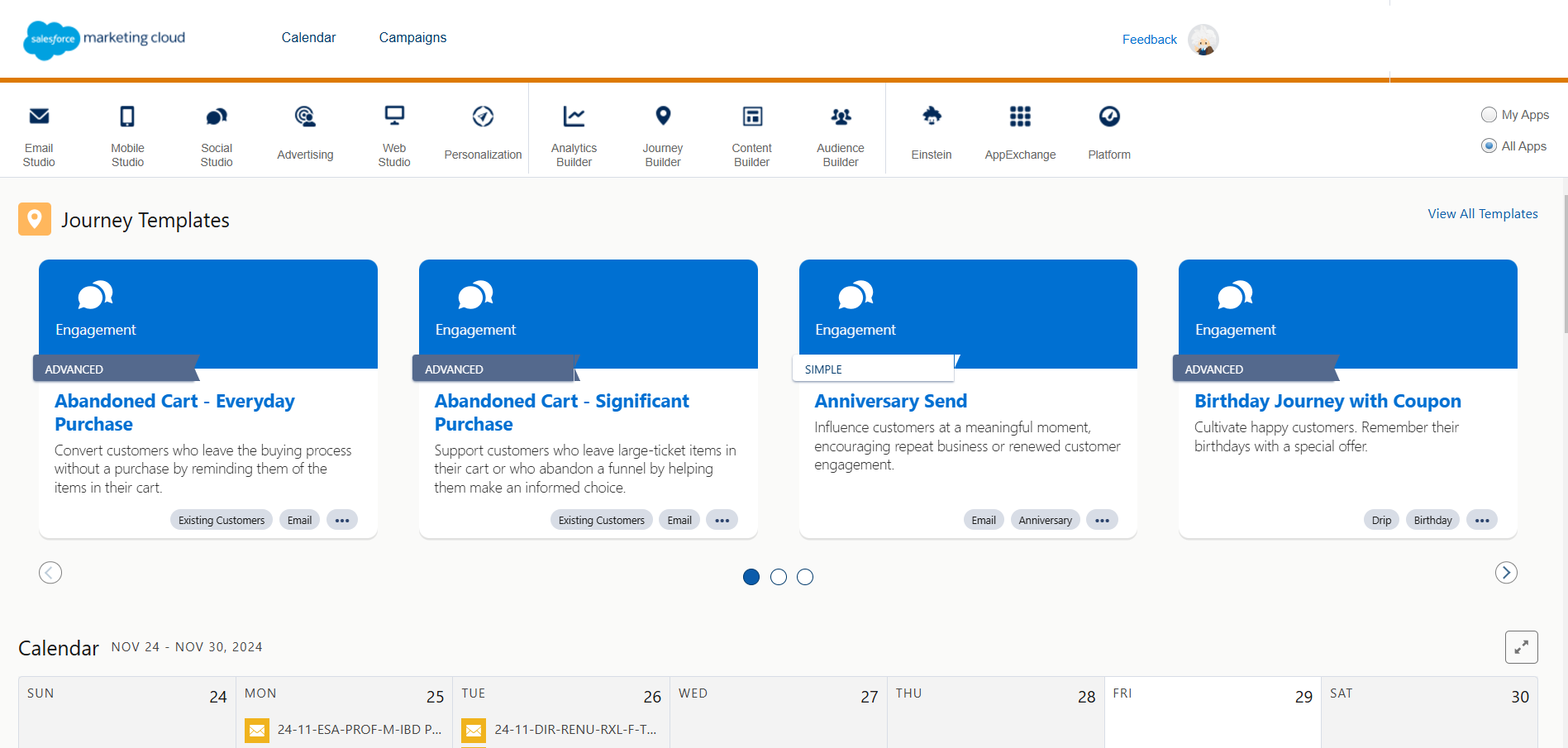Open the Platform app
The width and height of the screenshot is (1568, 748).
(x=1109, y=133)
